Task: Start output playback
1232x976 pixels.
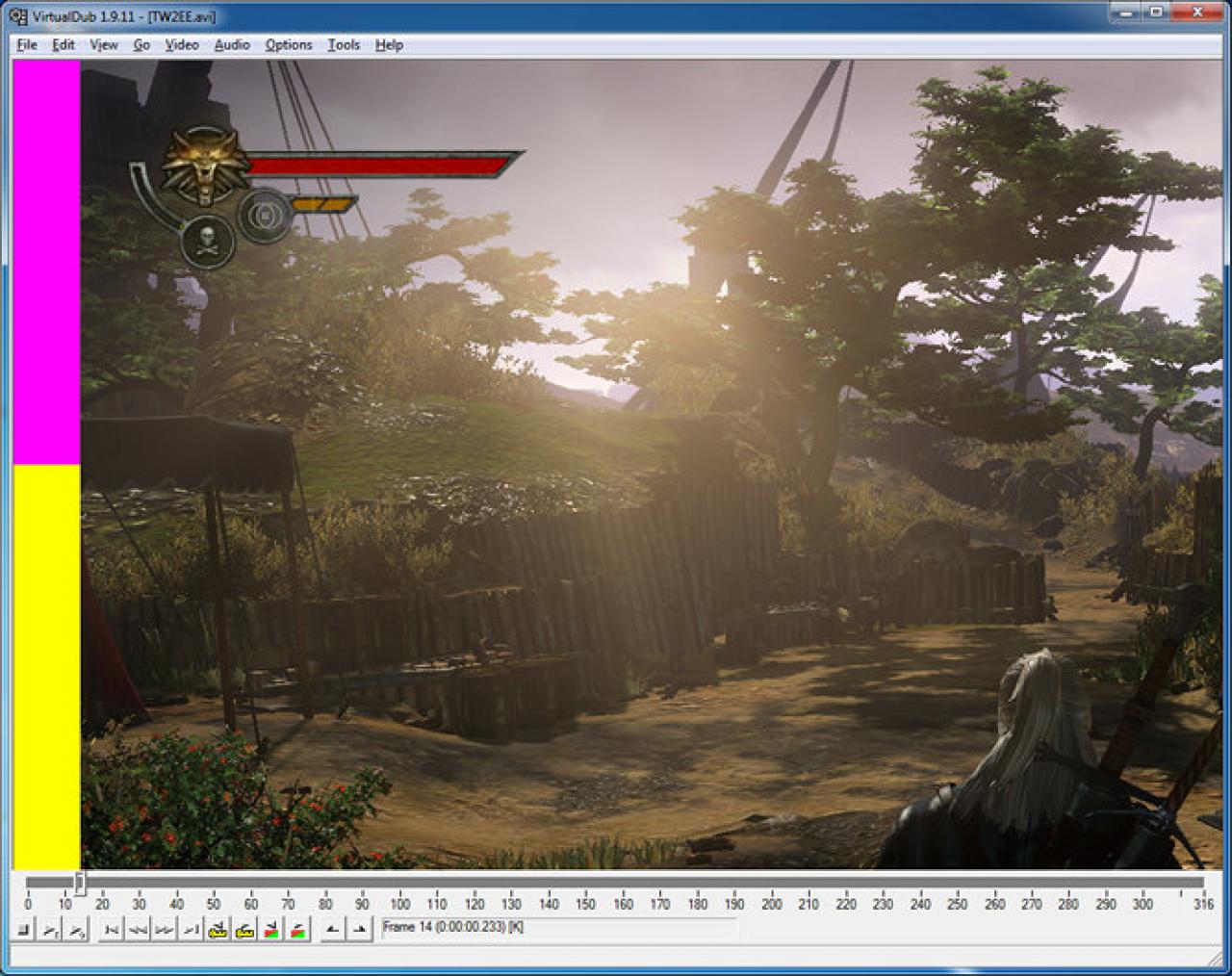Action: [77, 930]
